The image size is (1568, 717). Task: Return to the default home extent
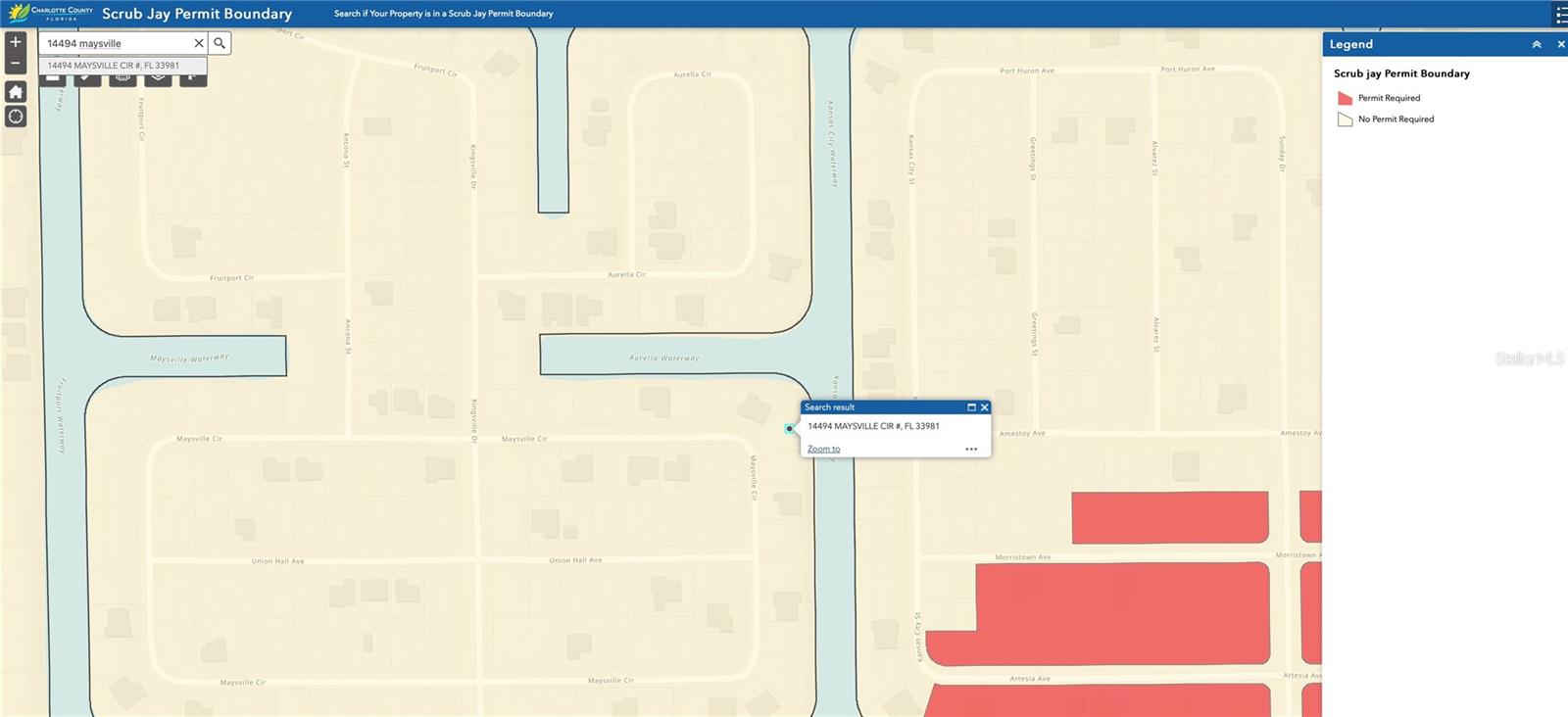tap(16, 92)
